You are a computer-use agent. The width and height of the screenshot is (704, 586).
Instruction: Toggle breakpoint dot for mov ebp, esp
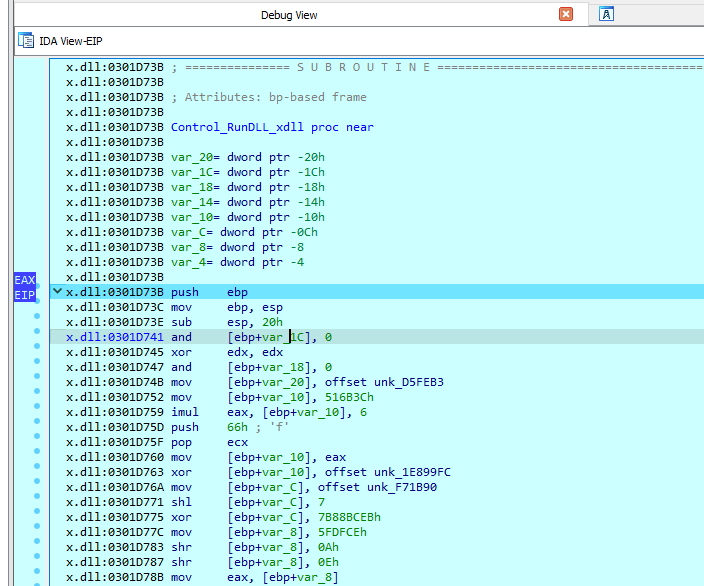pos(37,316)
